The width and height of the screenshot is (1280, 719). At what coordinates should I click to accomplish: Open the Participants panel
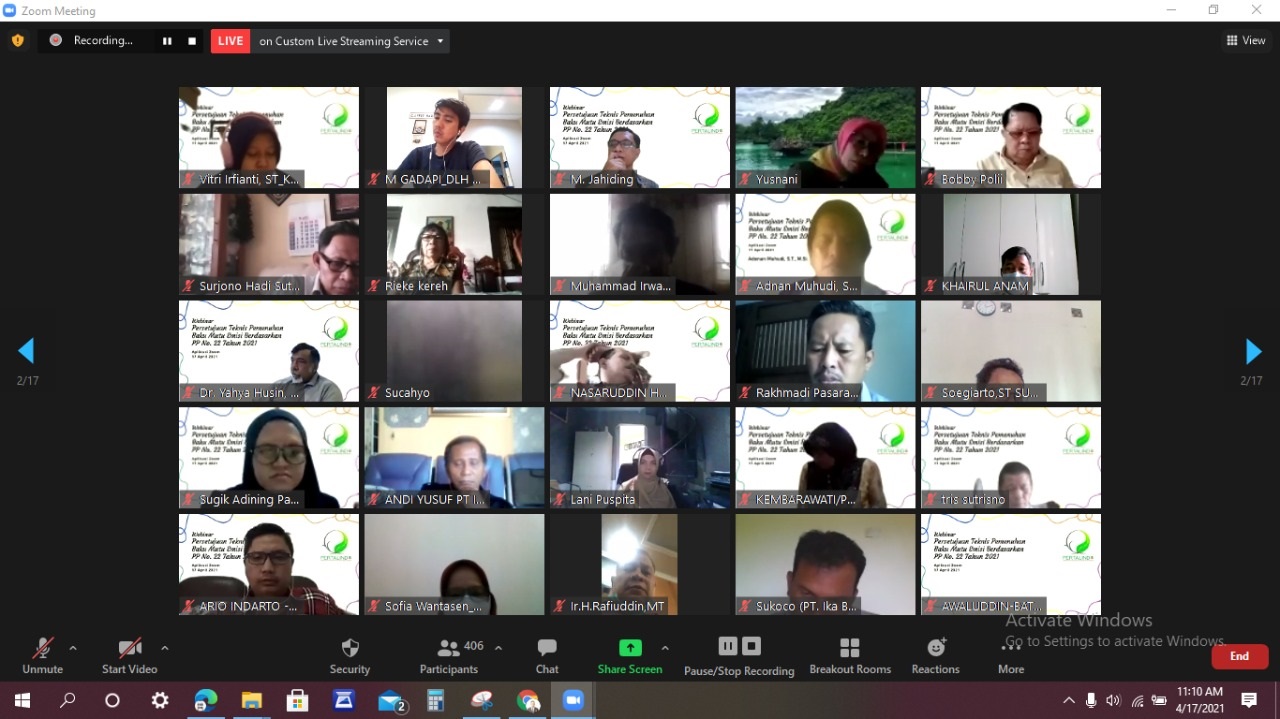tap(449, 655)
